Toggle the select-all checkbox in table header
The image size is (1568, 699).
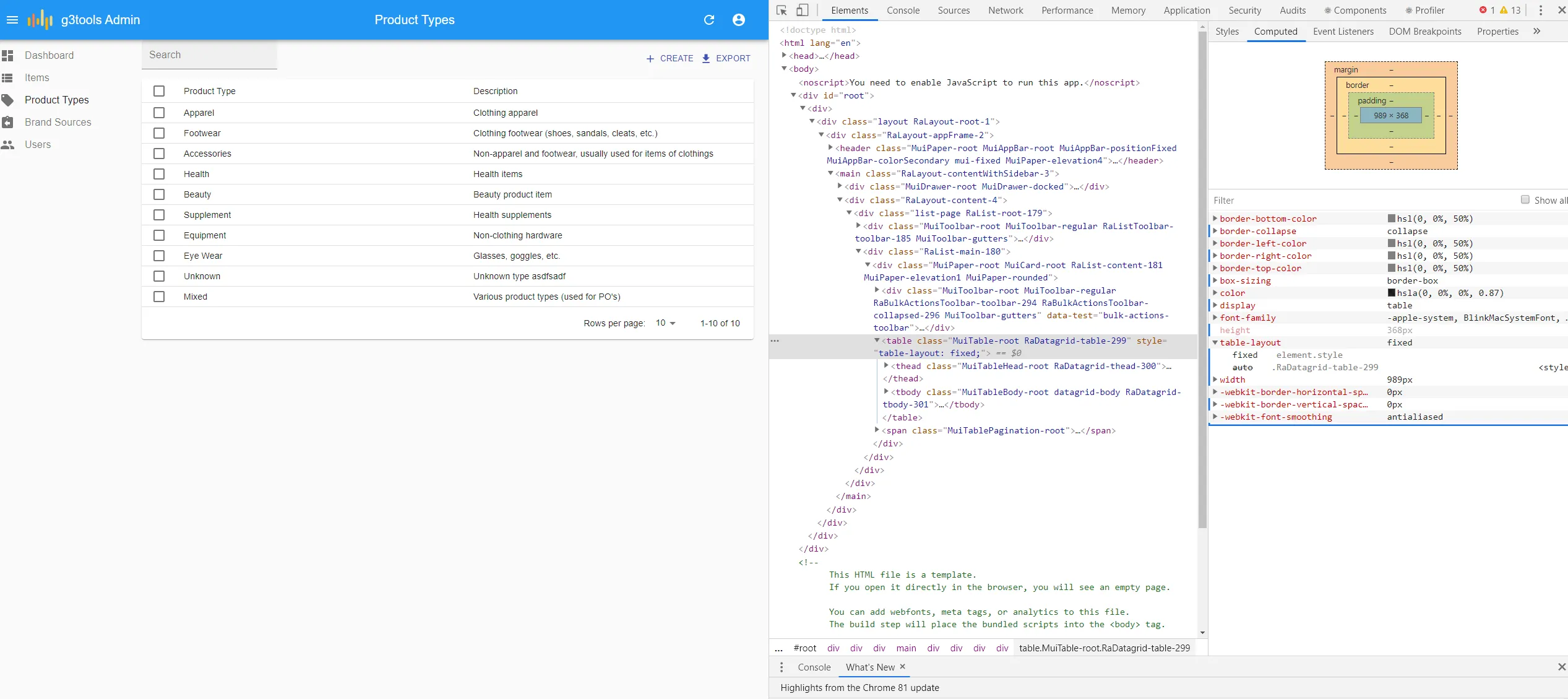coord(159,91)
